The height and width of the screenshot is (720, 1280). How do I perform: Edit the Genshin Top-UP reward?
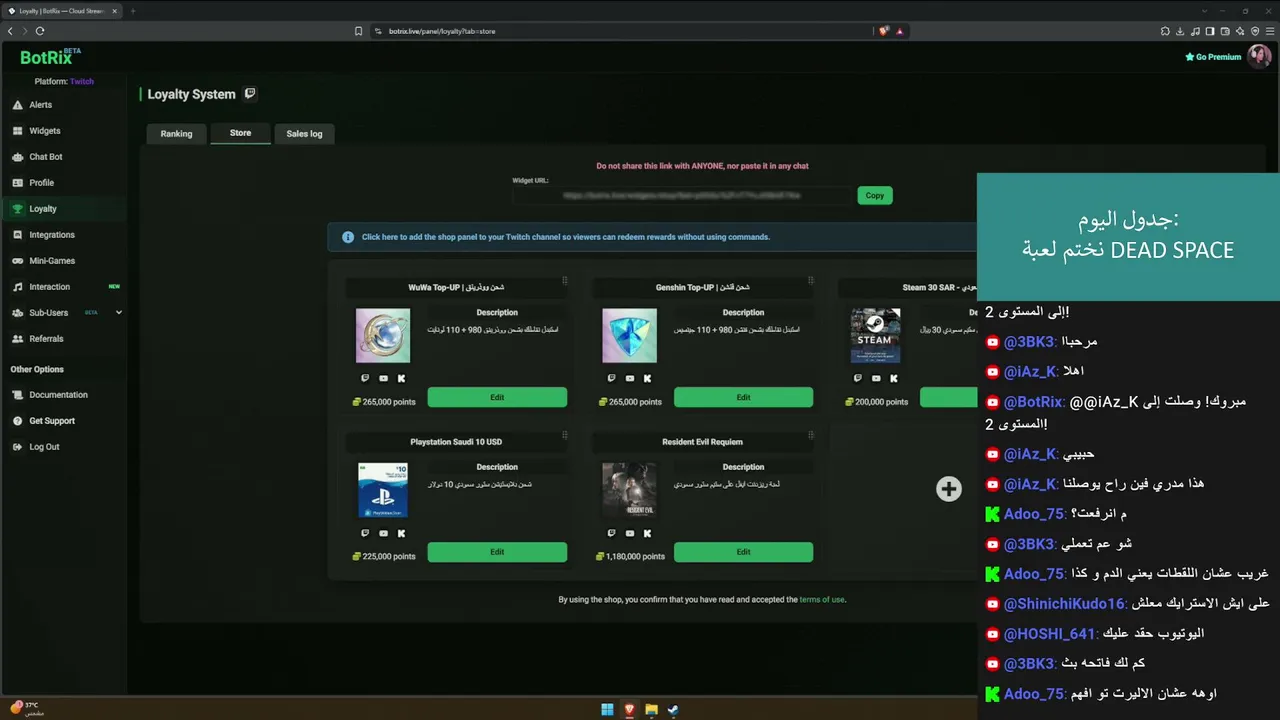pos(743,398)
